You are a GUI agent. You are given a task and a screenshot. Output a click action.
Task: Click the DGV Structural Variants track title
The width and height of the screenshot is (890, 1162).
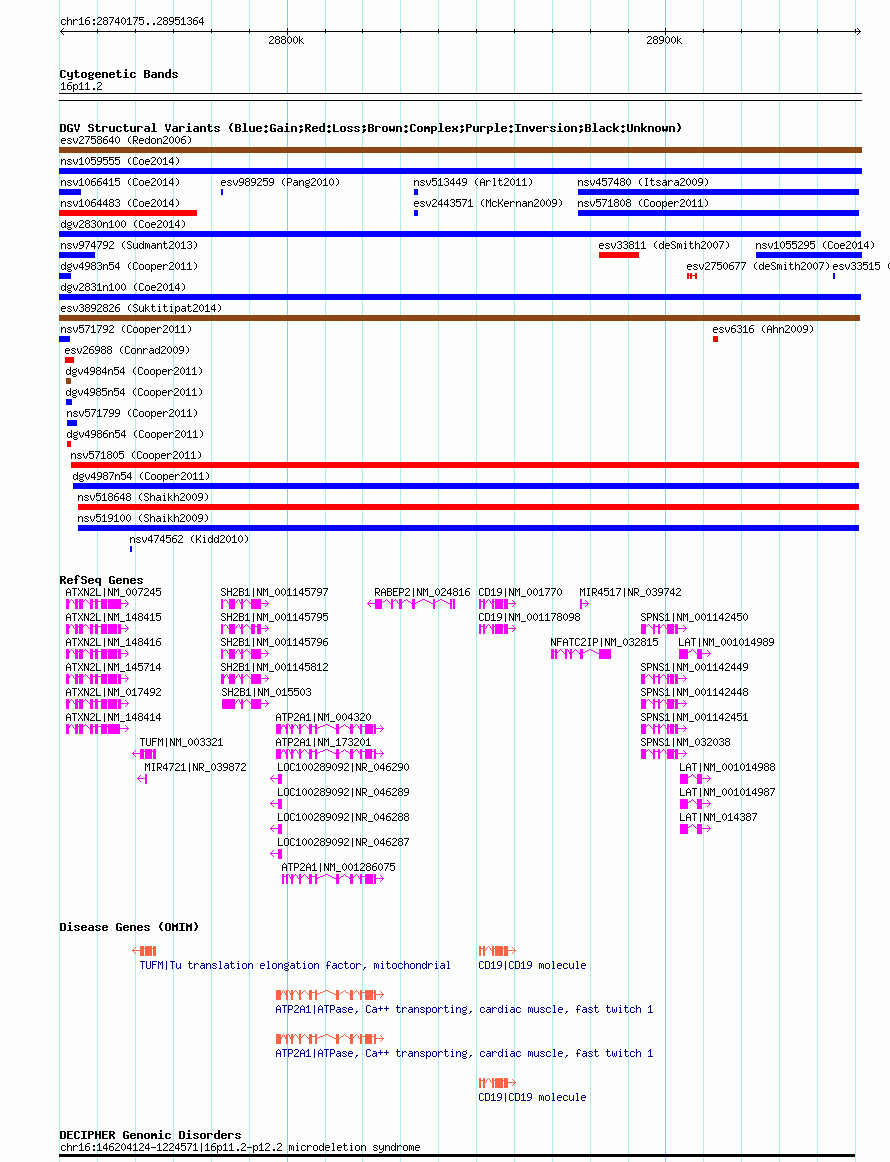pyautogui.click(x=371, y=127)
